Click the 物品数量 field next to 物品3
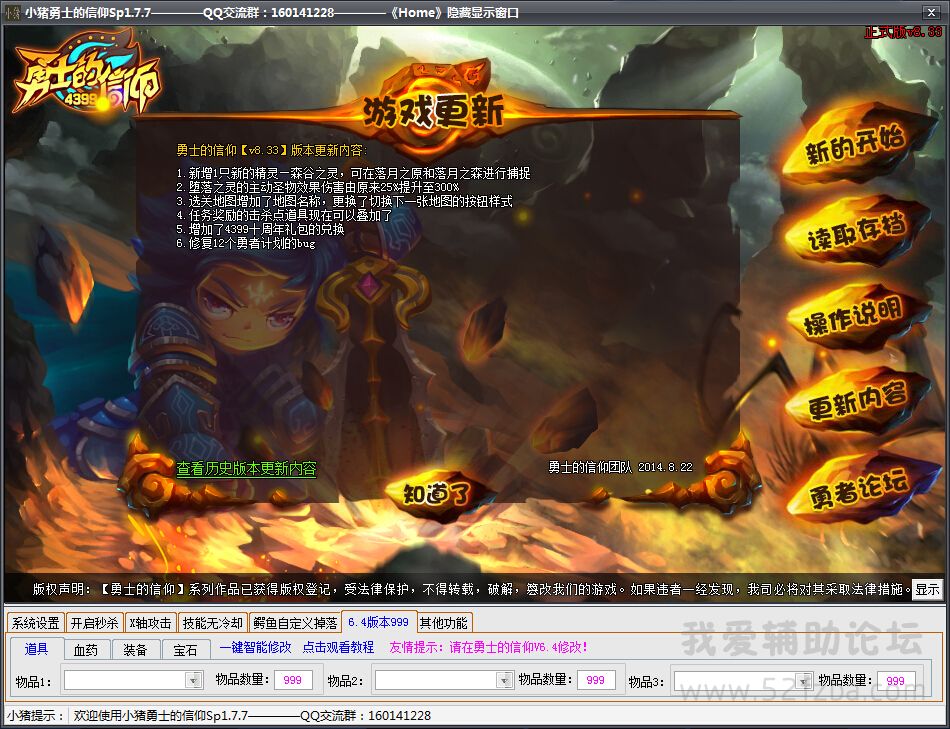Viewport: 950px width, 729px height. [896, 681]
